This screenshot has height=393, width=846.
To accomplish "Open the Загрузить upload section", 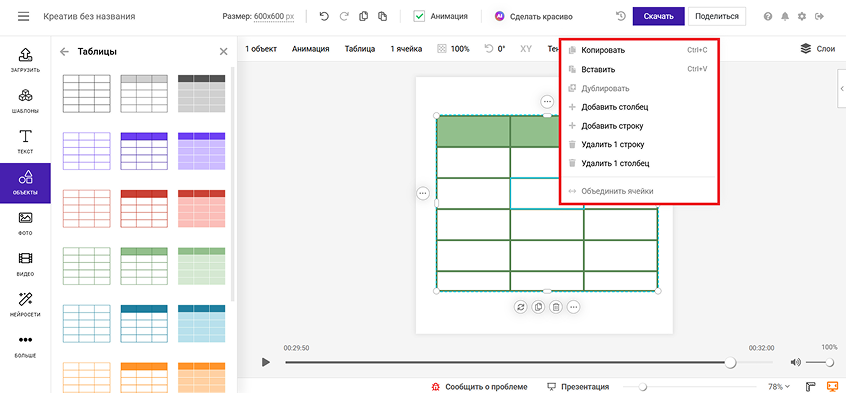I will pyautogui.click(x=25, y=59).
